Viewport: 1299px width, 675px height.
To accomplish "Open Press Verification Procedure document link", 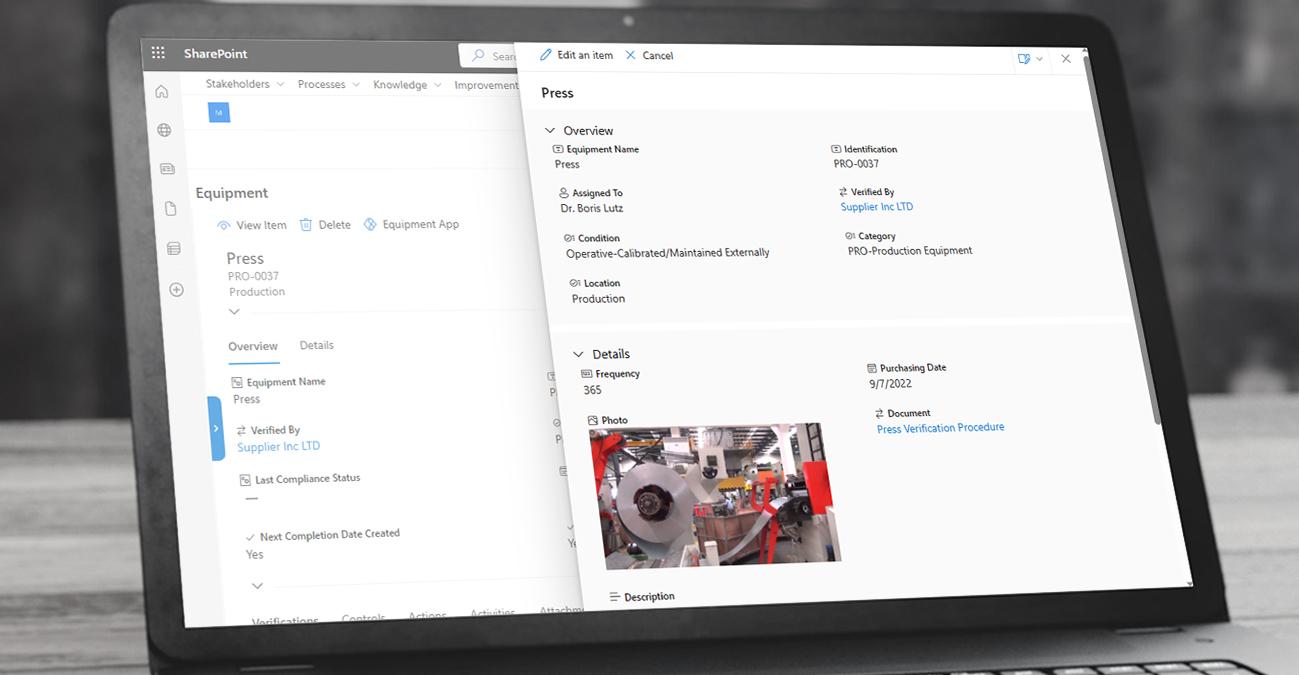I will 940,428.
